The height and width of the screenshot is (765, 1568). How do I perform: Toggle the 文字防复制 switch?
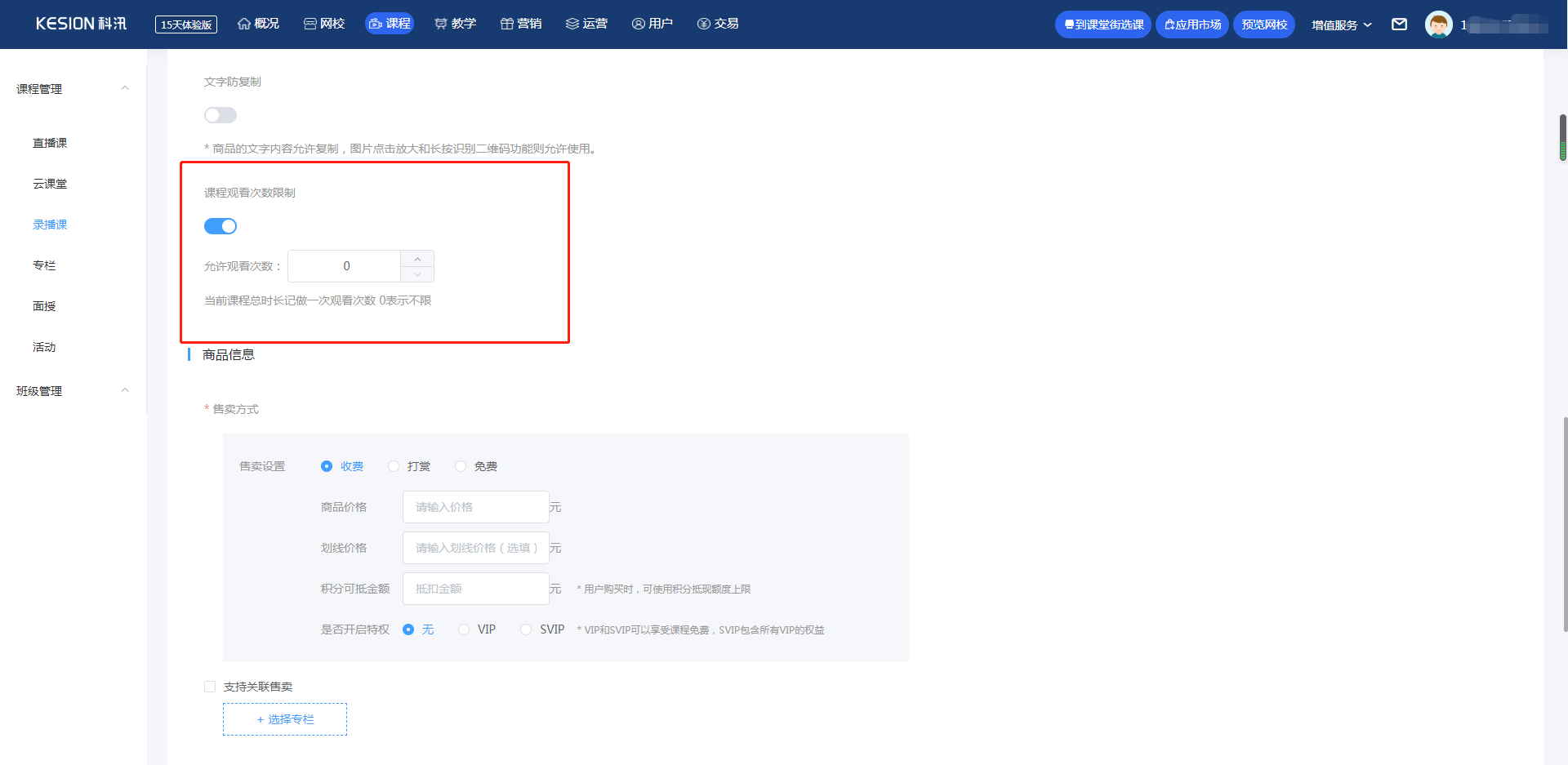(220, 115)
